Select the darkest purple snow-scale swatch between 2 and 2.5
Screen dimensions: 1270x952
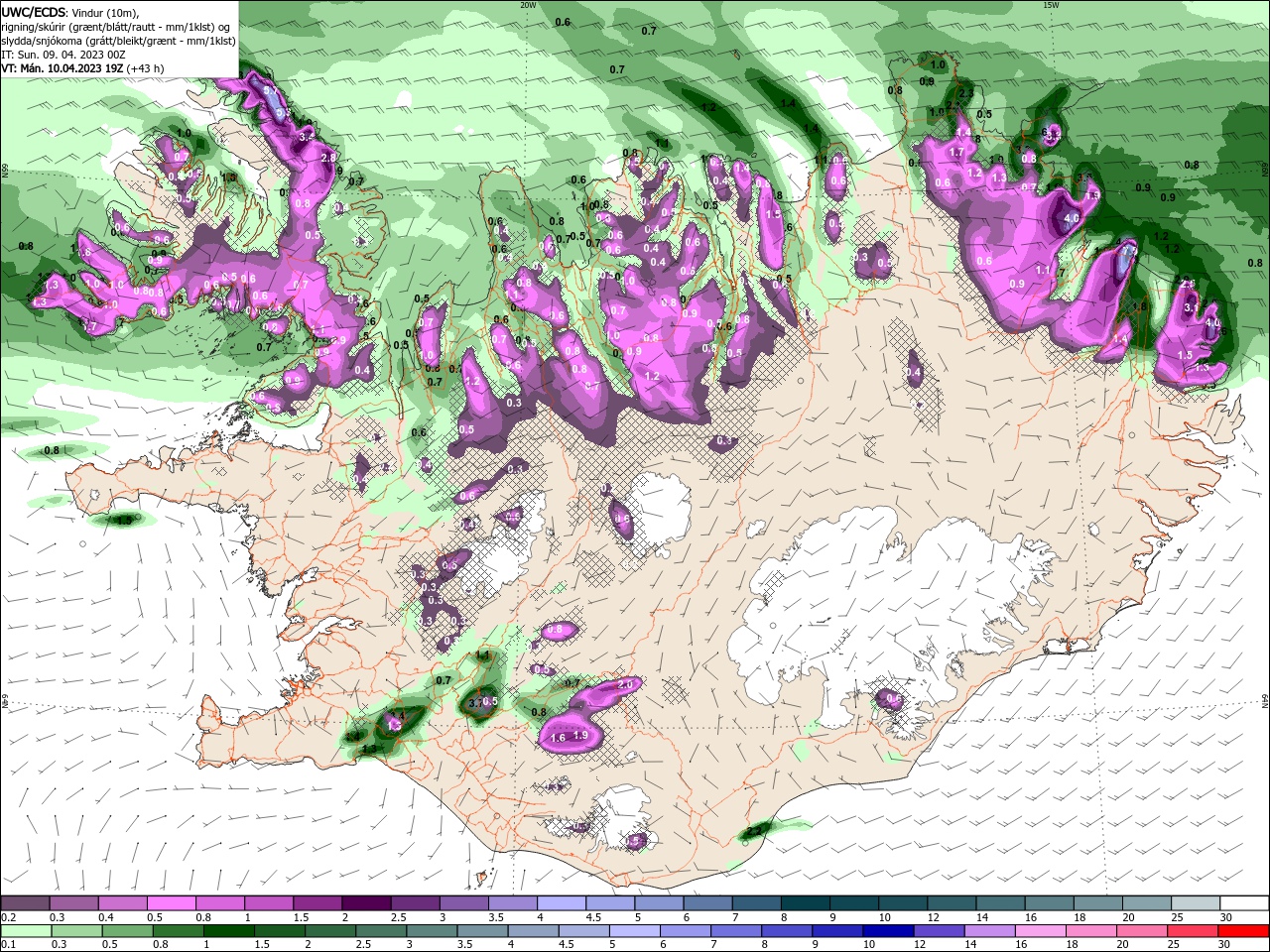point(365,903)
